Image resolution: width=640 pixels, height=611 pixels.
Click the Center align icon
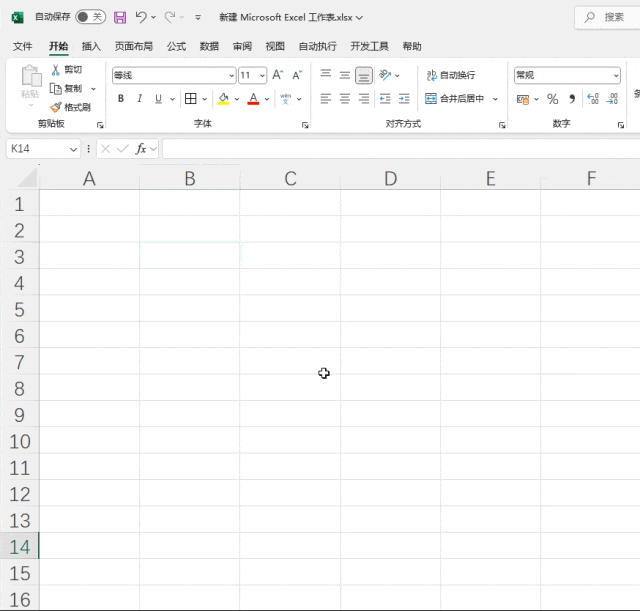tap(344, 99)
